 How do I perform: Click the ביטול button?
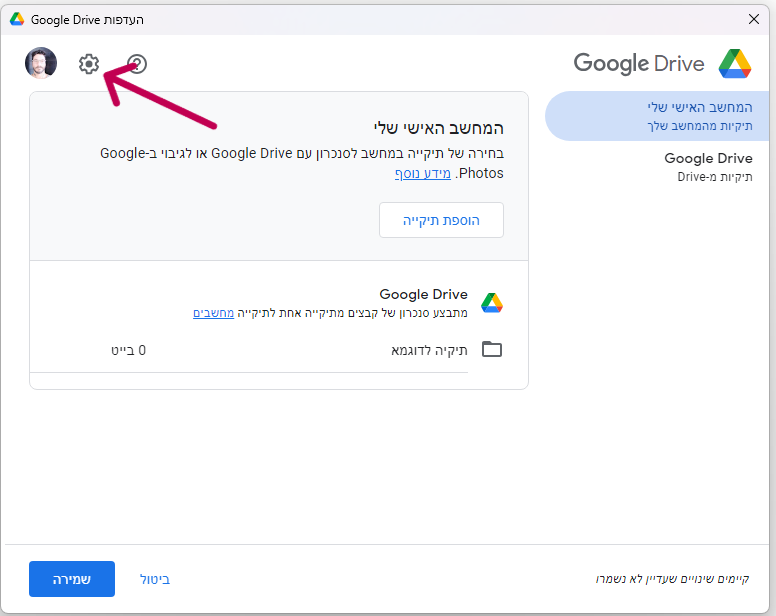pos(155,579)
